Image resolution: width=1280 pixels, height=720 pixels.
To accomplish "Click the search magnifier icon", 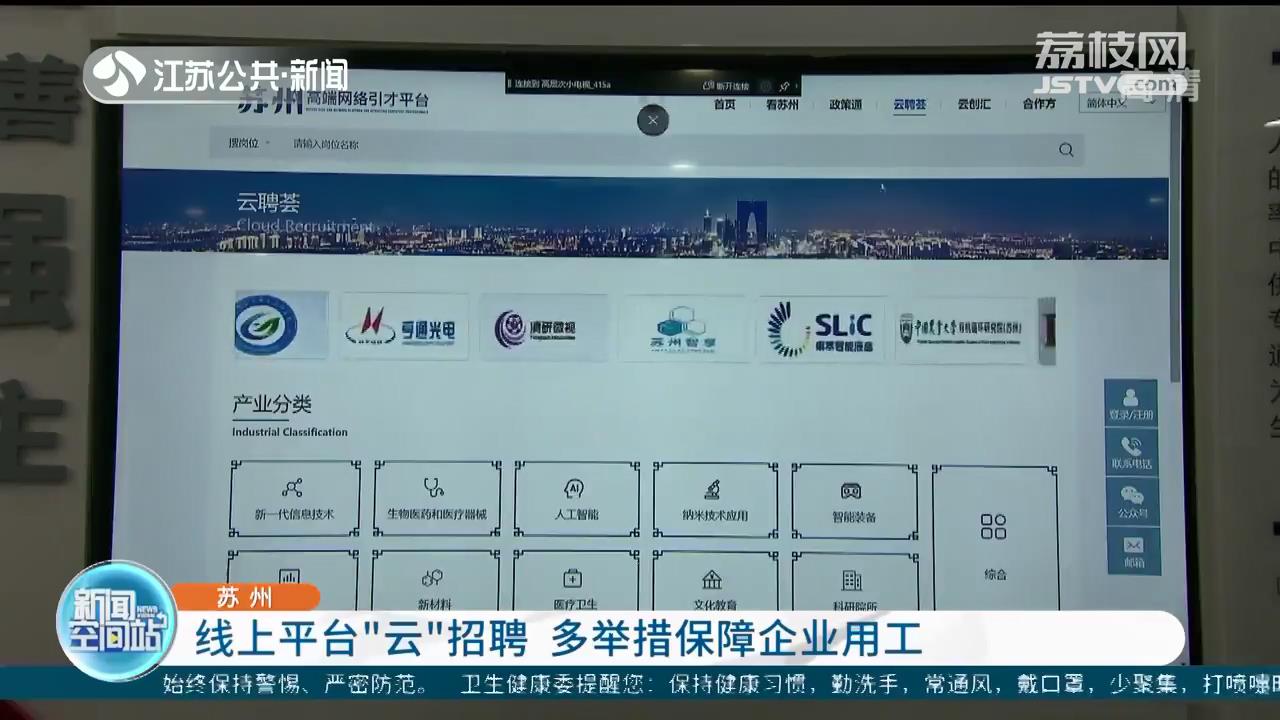I will (x=1066, y=150).
